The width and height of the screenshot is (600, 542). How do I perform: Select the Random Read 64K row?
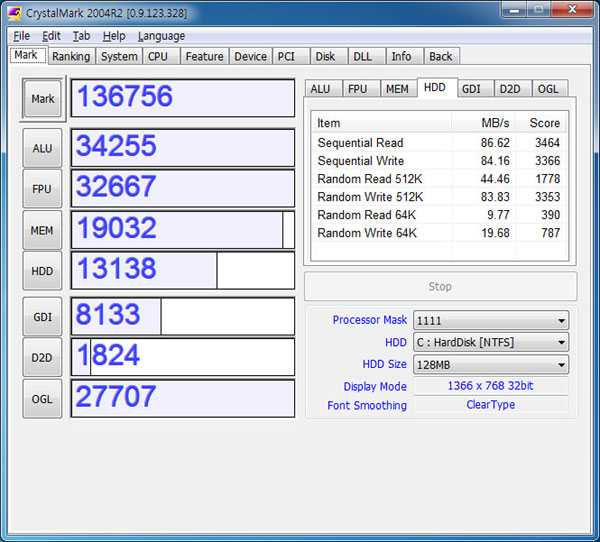[439, 215]
